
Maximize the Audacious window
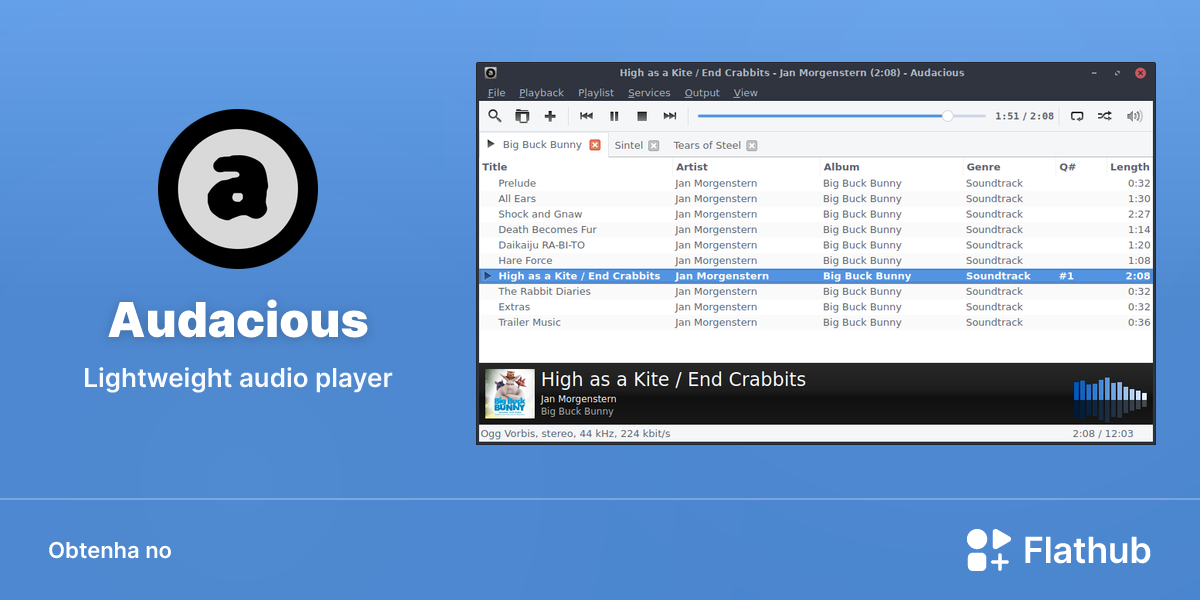[1117, 73]
